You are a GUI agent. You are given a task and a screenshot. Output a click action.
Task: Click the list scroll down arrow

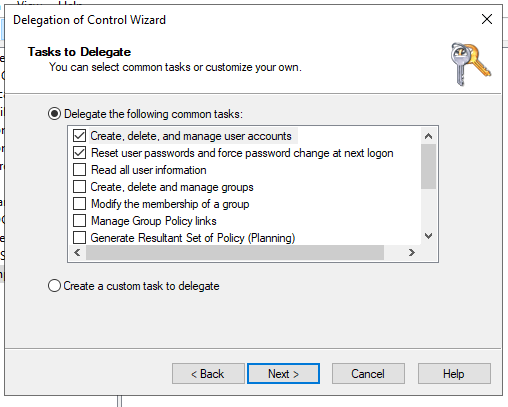click(x=428, y=236)
